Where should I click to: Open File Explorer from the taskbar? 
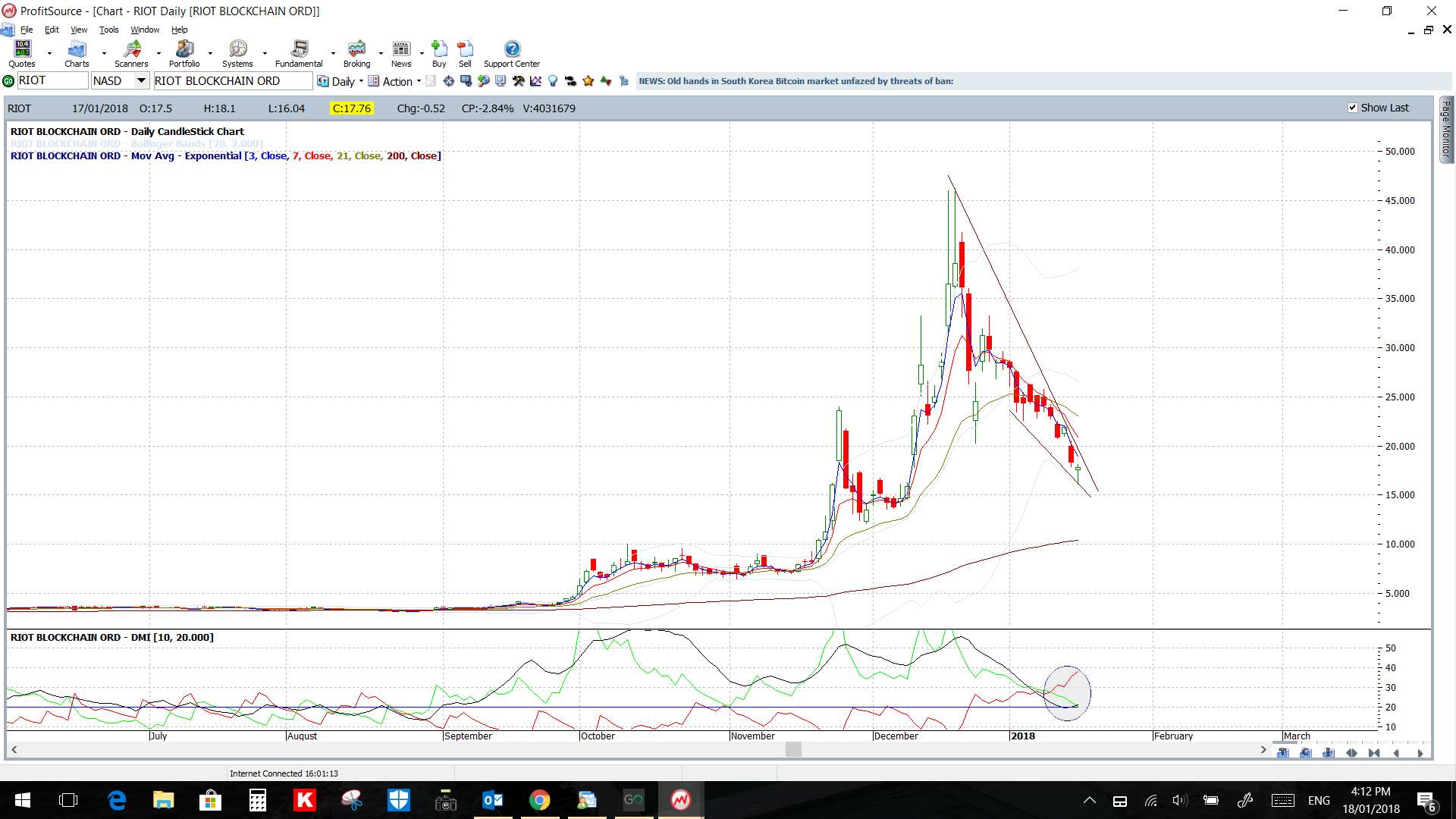[x=163, y=800]
